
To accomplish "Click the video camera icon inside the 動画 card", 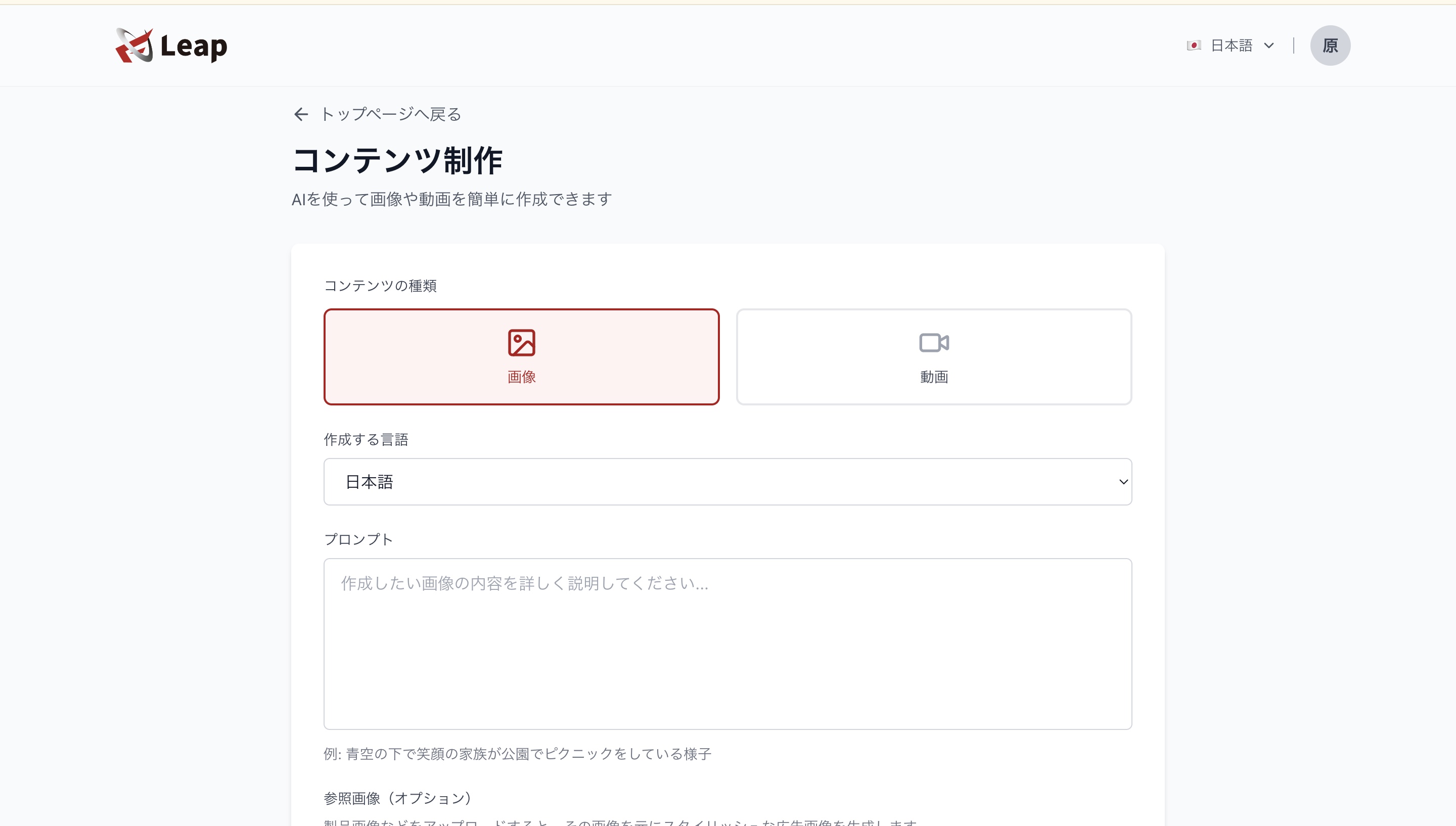I will (x=933, y=342).
